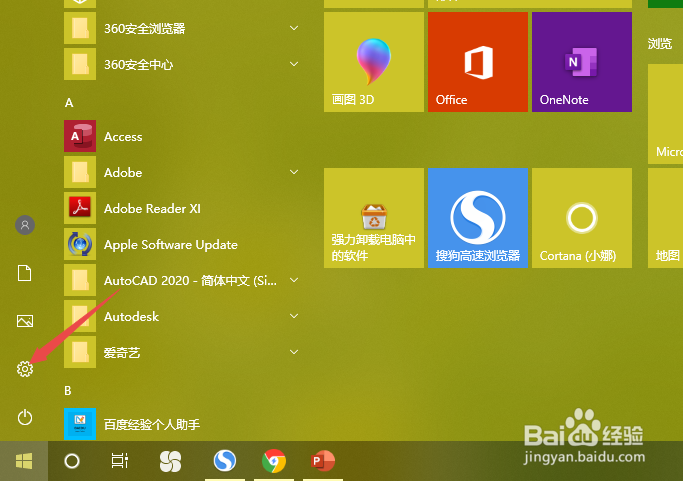Click the Windows Start button

coord(24,461)
